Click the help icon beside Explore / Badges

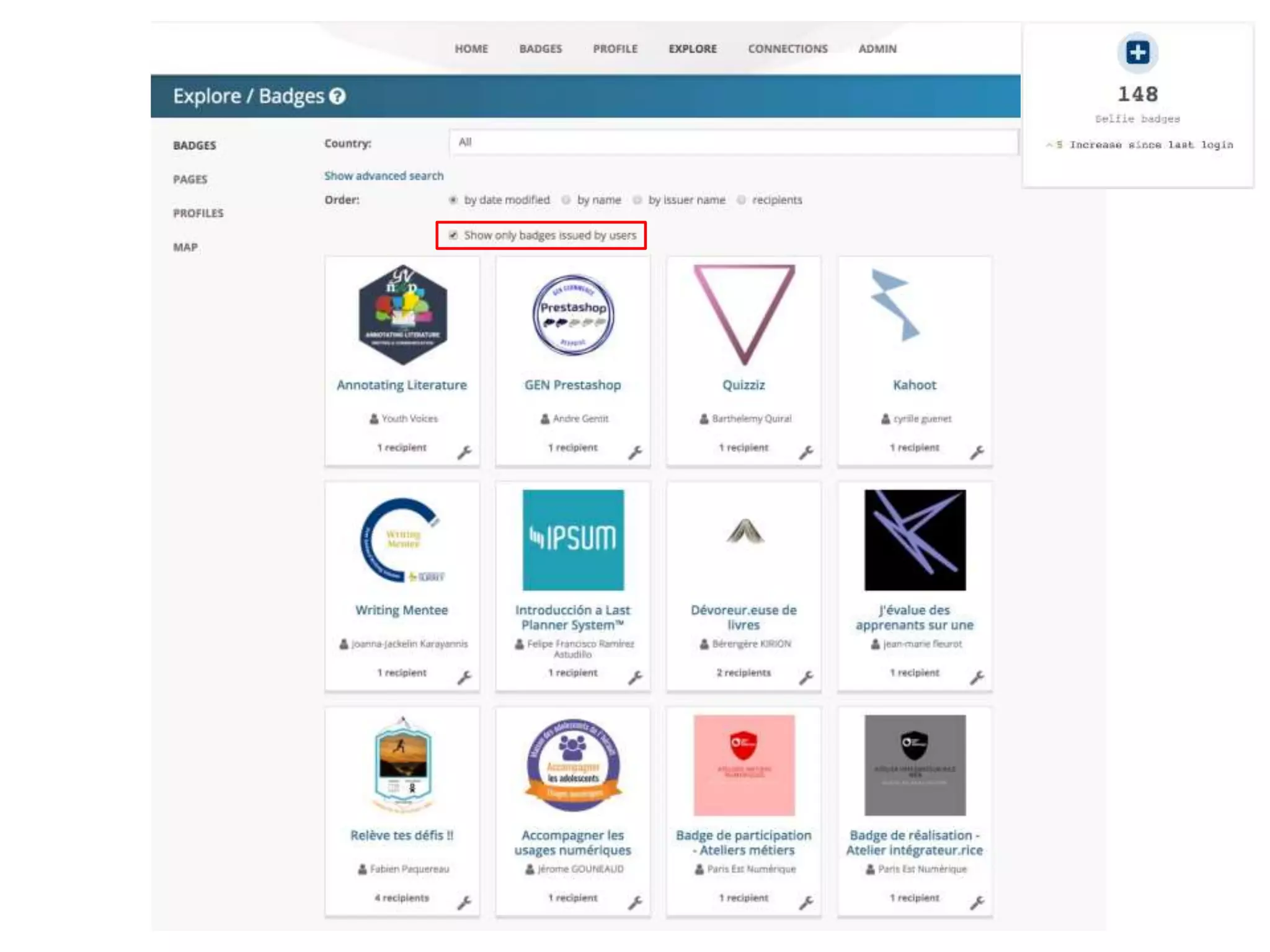tap(337, 96)
